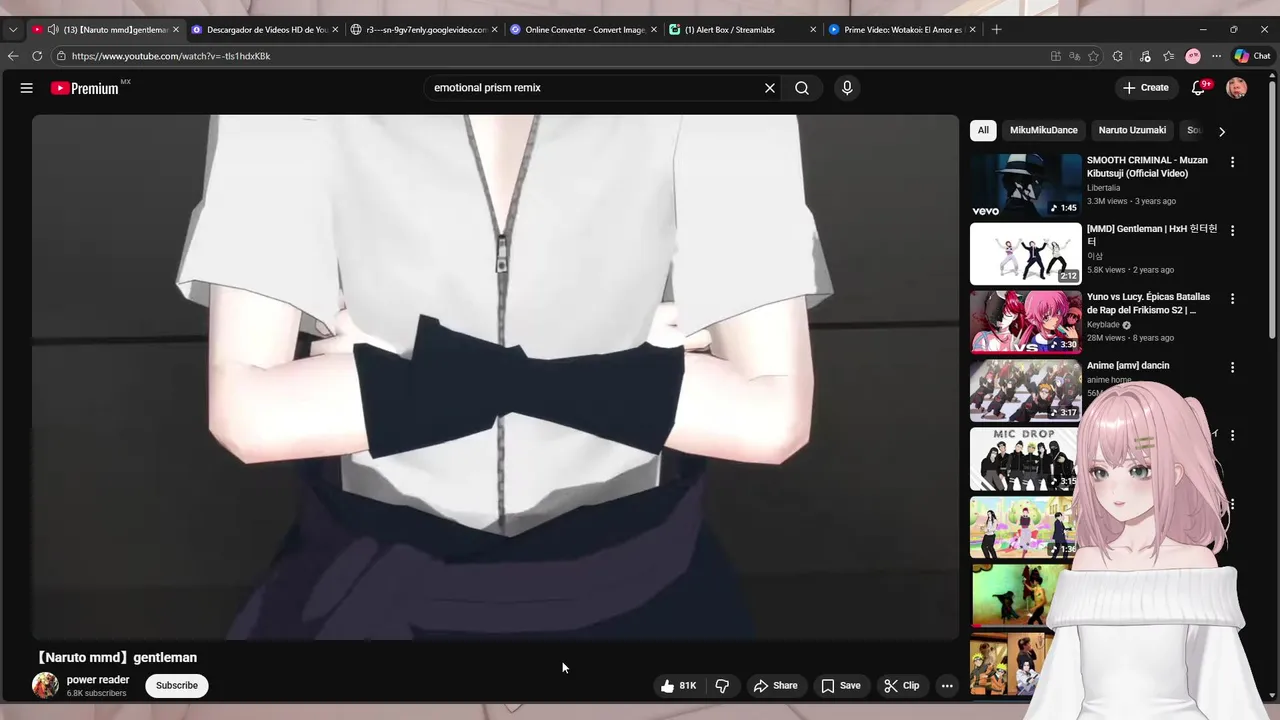
Task: Open the Keyblade channel name
Action: (1103, 325)
